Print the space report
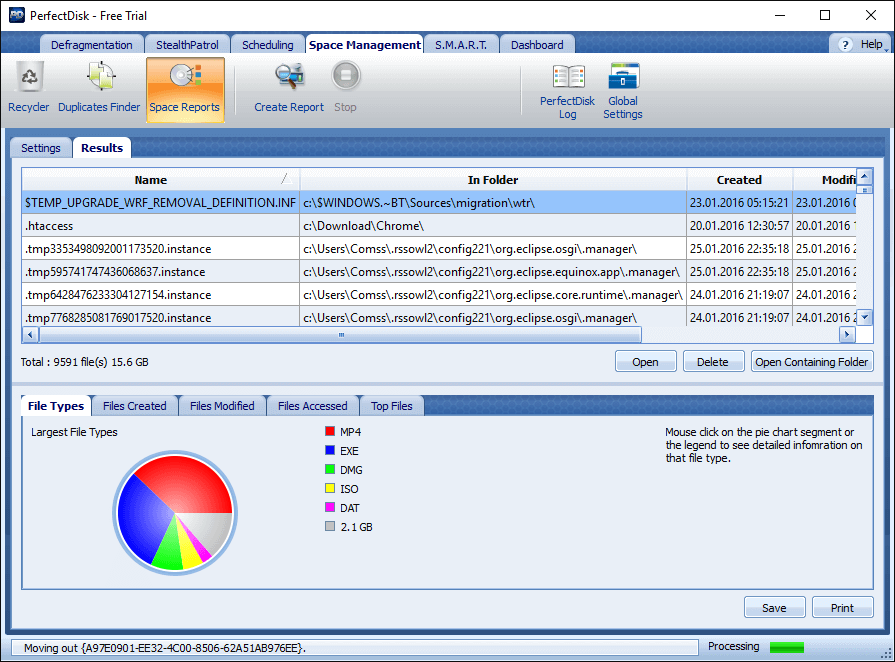This screenshot has height=662, width=895. tap(842, 608)
